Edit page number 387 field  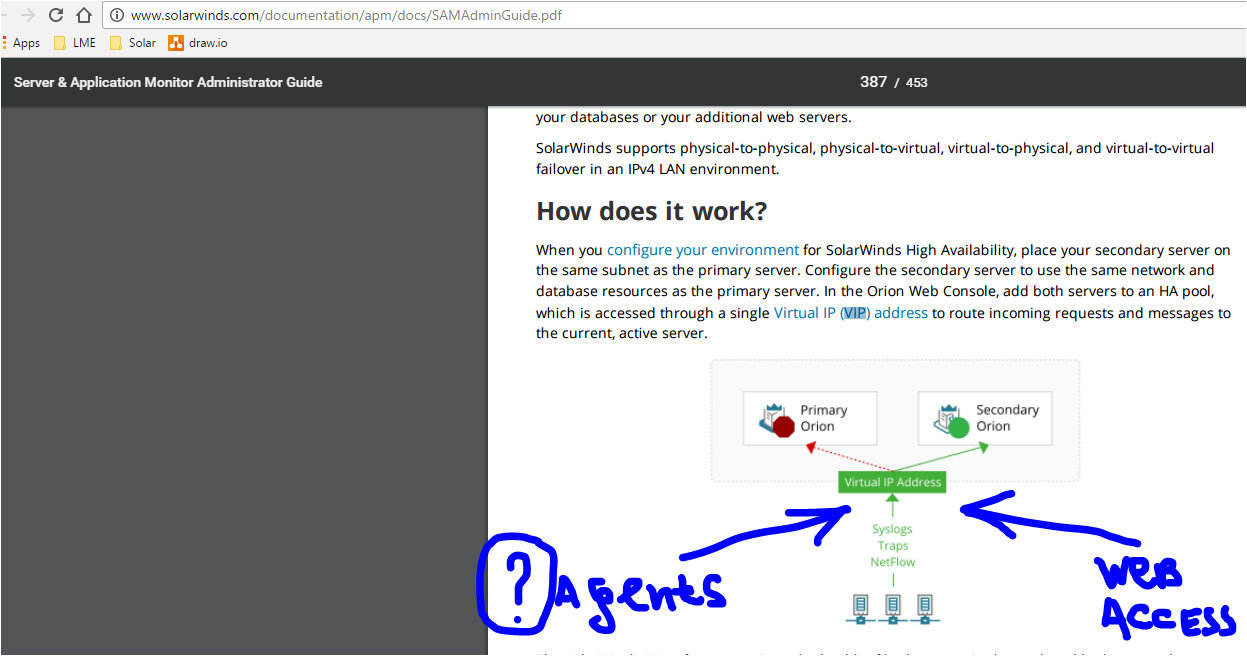873,82
